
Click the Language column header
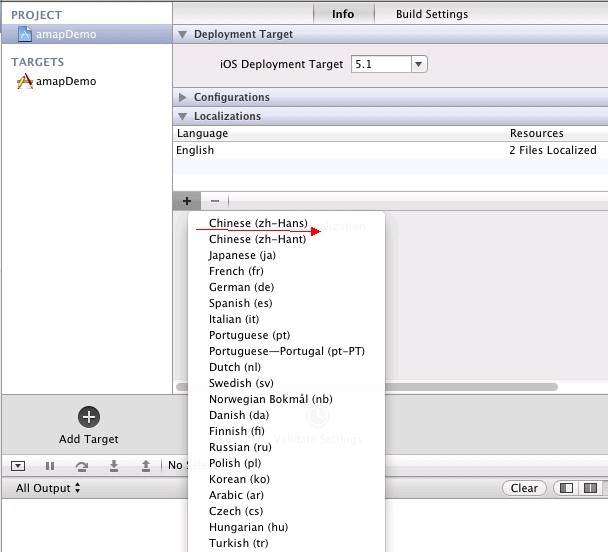pos(202,133)
